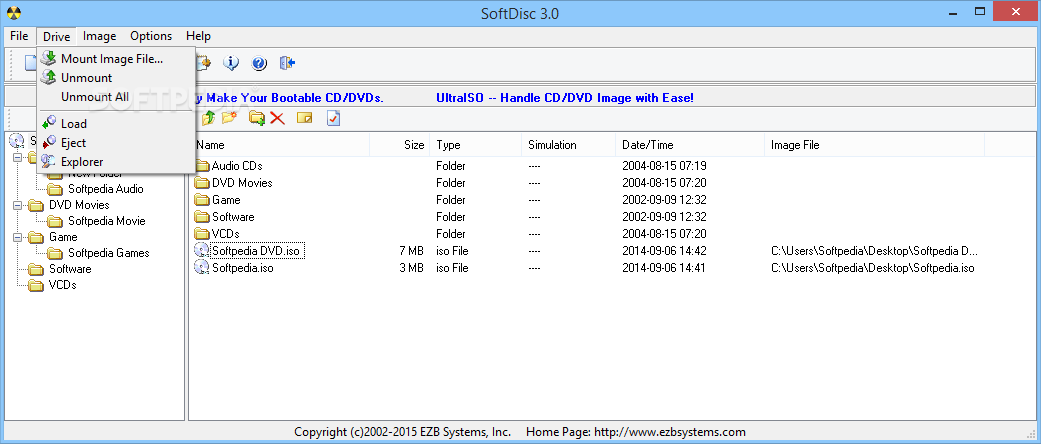Click the Exit door toolbar icon
This screenshot has height=444, width=1041.
pyautogui.click(x=287, y=63)
